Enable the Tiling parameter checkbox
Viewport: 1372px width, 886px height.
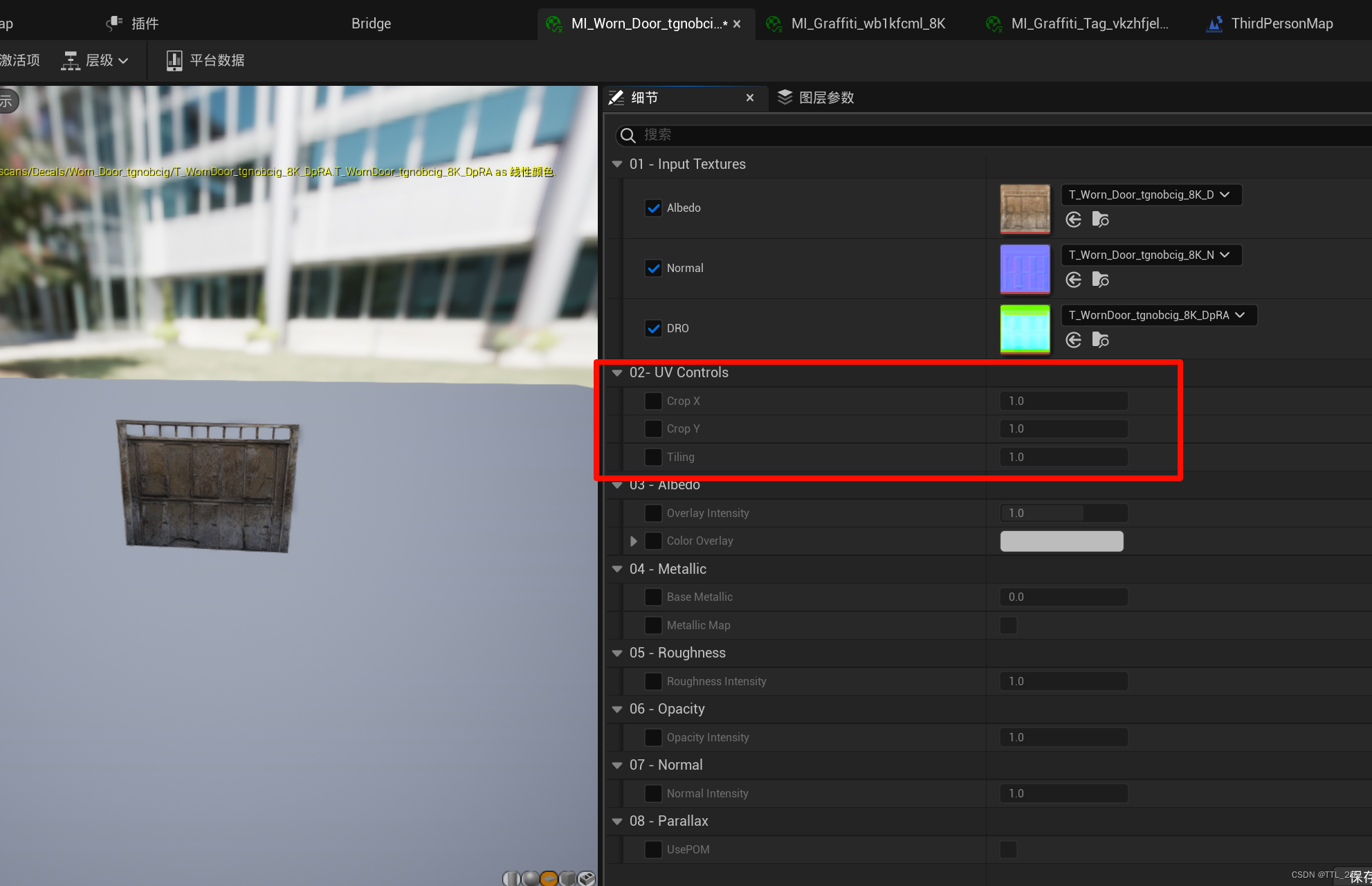tap(653, 457)
